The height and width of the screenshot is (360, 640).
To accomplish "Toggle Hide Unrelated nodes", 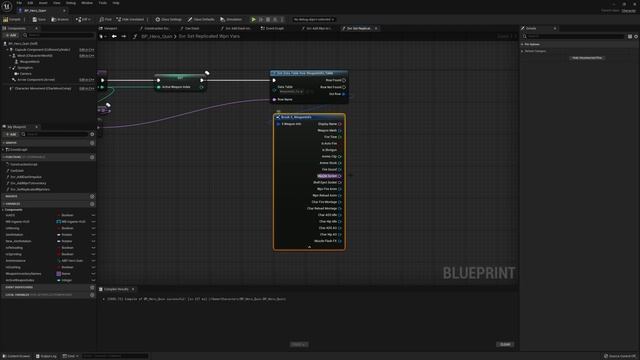I will [130, 19].
